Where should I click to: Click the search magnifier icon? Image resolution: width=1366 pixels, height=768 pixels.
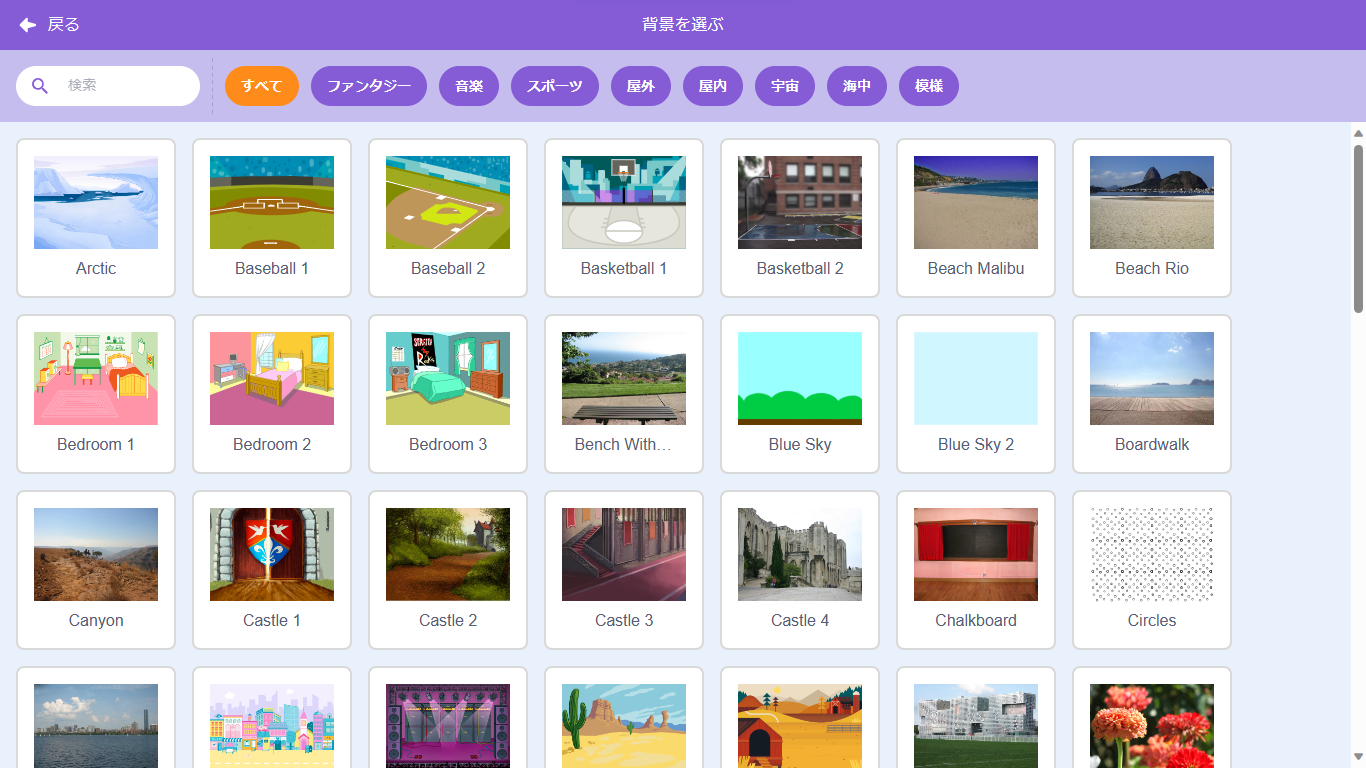point(40,86)
